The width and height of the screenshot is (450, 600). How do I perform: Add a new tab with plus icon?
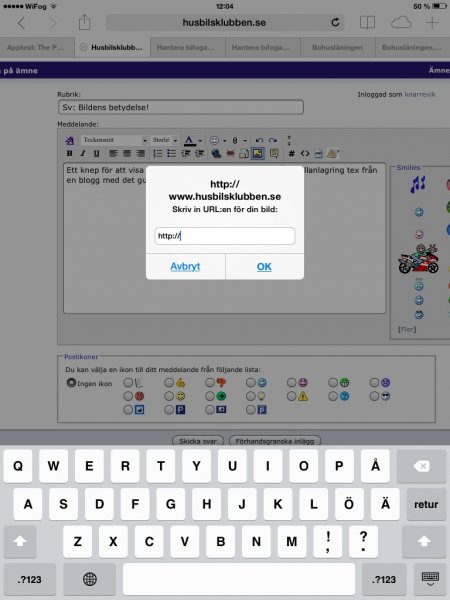pos(432,23)
